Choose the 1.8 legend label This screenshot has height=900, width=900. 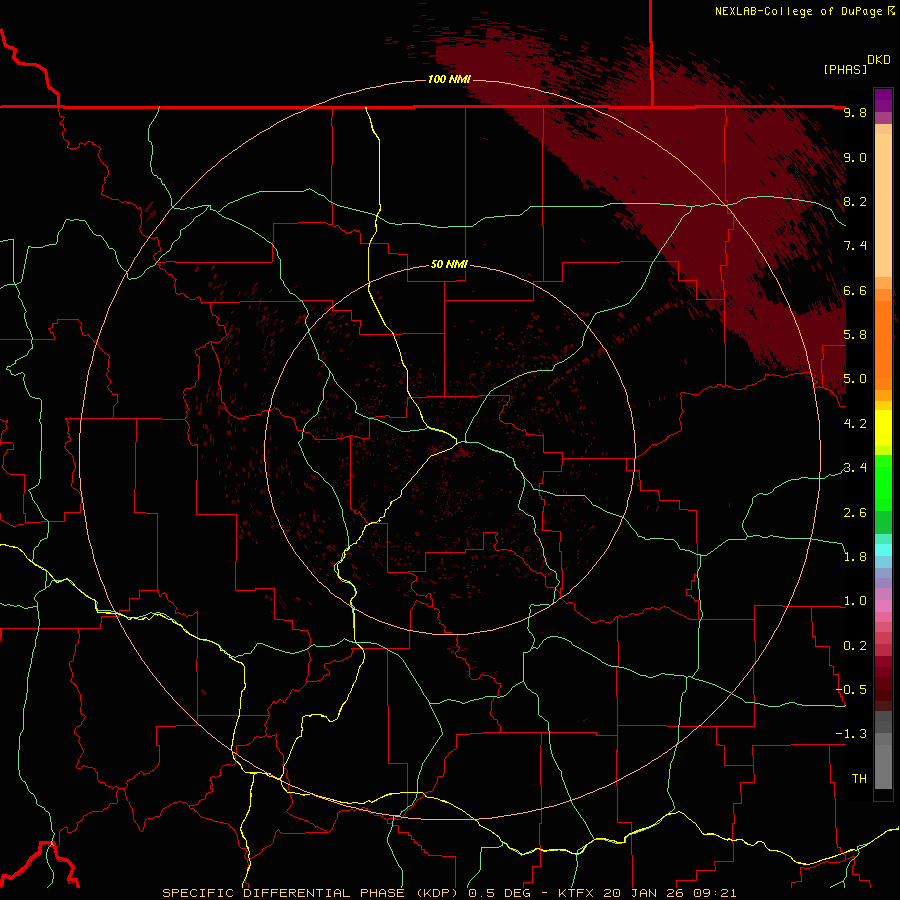pyautogui.click(x=855, y=556)
